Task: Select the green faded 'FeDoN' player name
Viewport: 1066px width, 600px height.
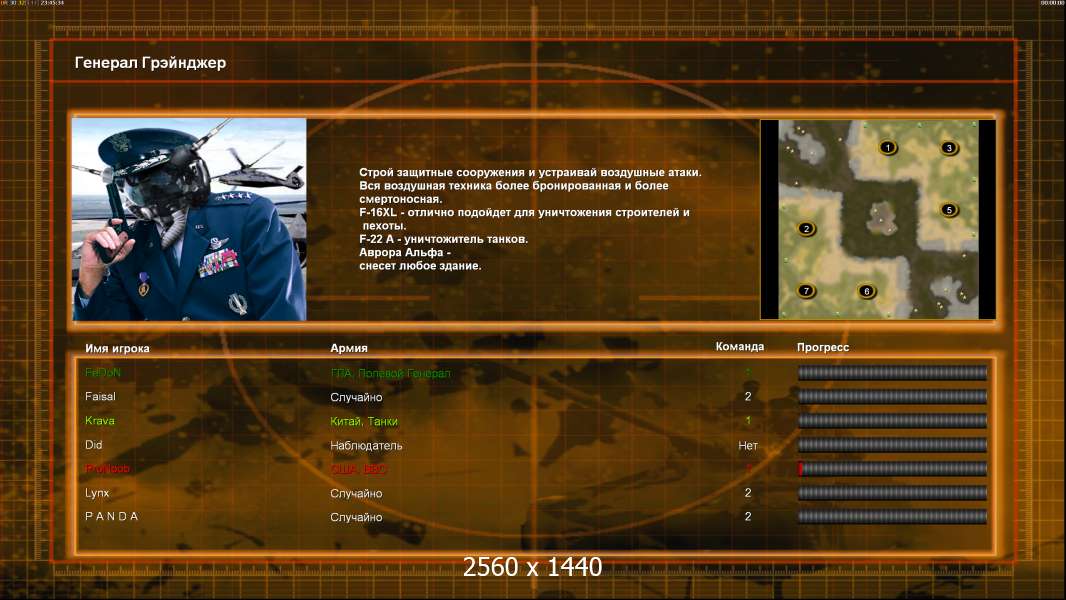Action: pyautogui.click(x=103, y=372)
